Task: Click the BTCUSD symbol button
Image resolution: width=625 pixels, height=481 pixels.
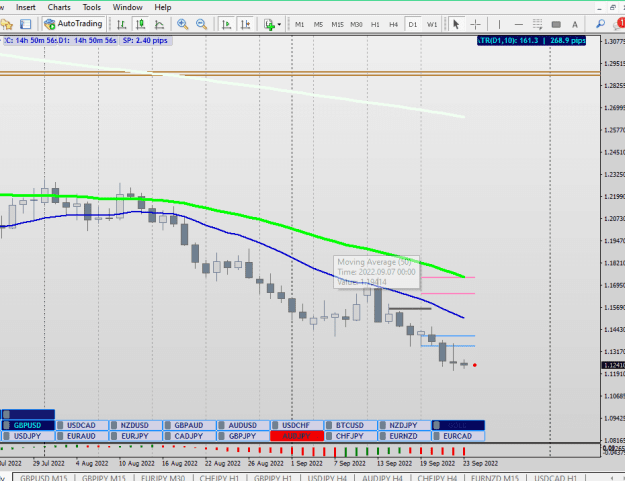Action: click(x=350, y=425)
